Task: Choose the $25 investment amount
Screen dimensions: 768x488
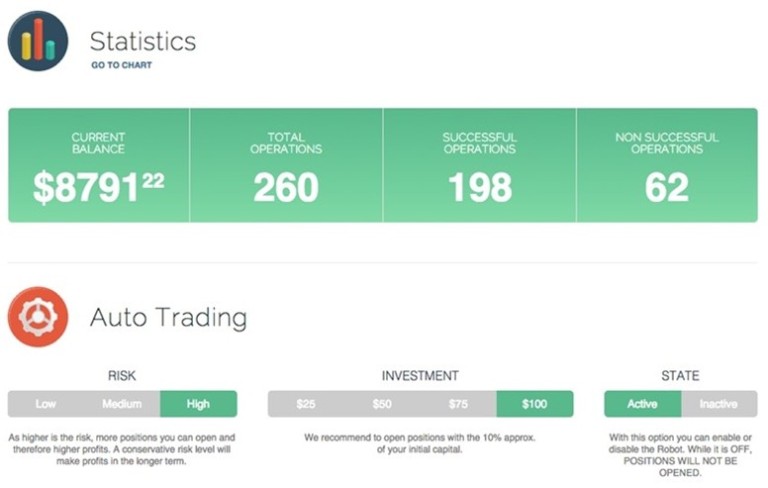Action: tap(306, 404)
